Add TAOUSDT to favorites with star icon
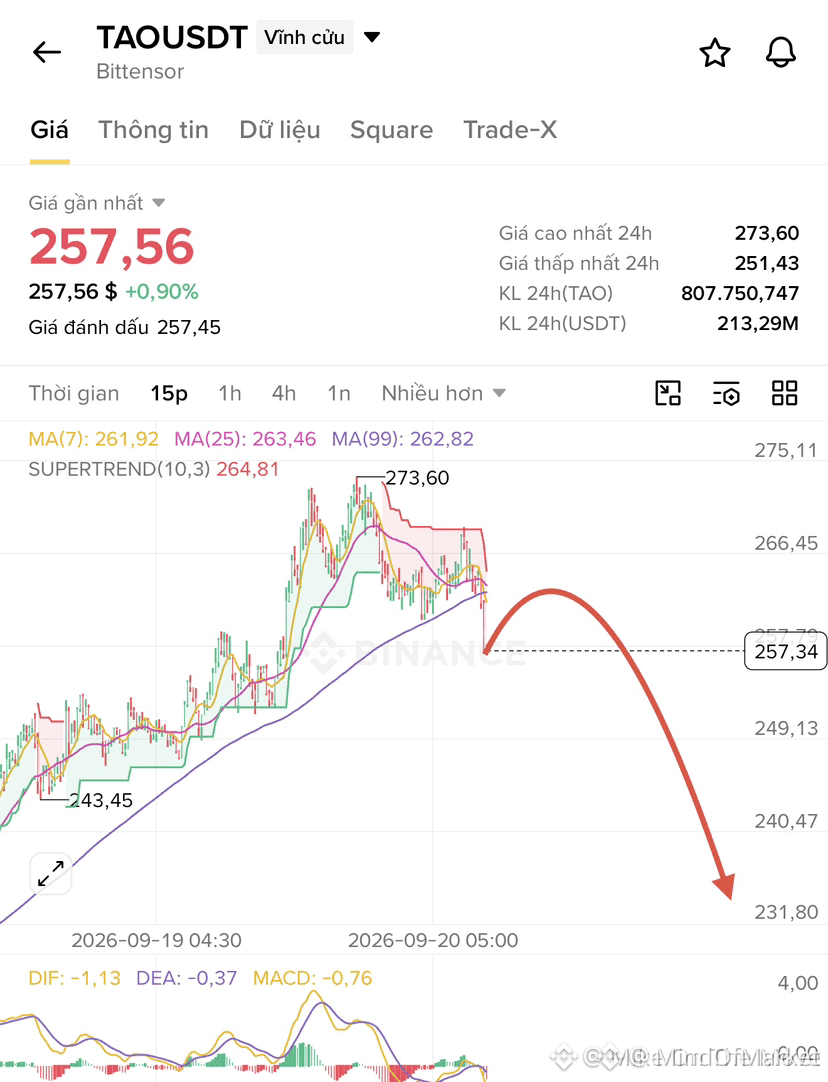Image resolution: width=828 pixels, height=1082 pixels. pyautogui.click(x=715, y=53)
